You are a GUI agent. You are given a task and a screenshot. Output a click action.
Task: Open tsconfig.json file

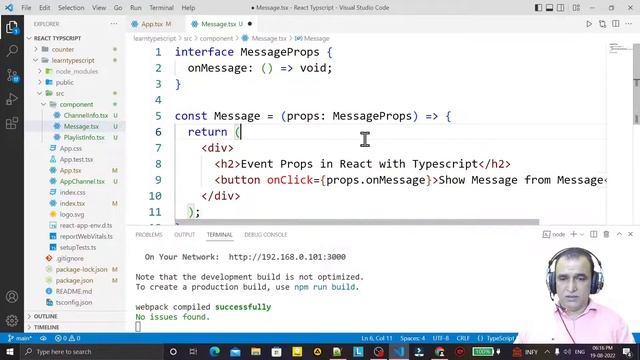[74, 302]
